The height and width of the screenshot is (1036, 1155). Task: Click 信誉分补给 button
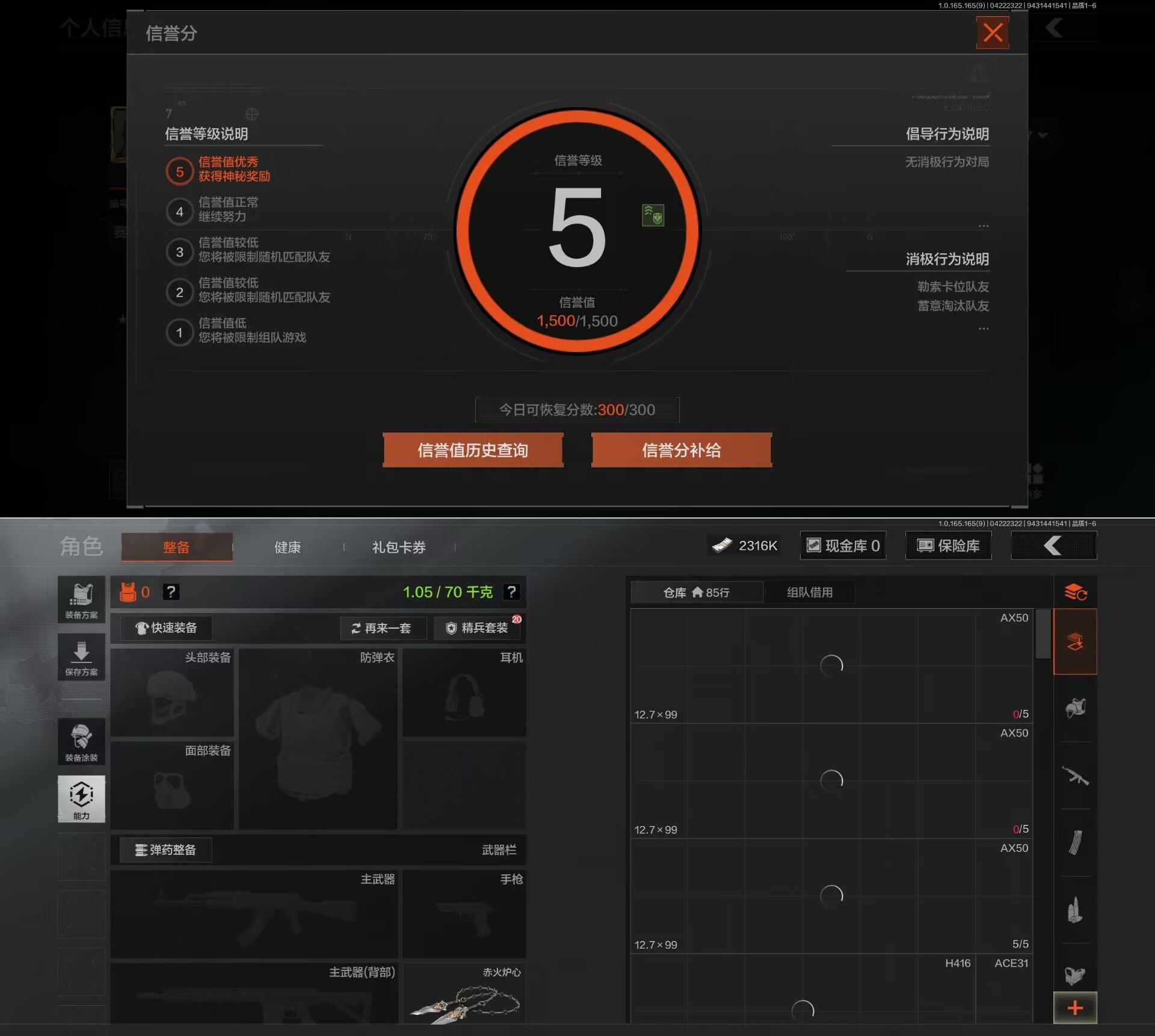(x=681, y=450)
